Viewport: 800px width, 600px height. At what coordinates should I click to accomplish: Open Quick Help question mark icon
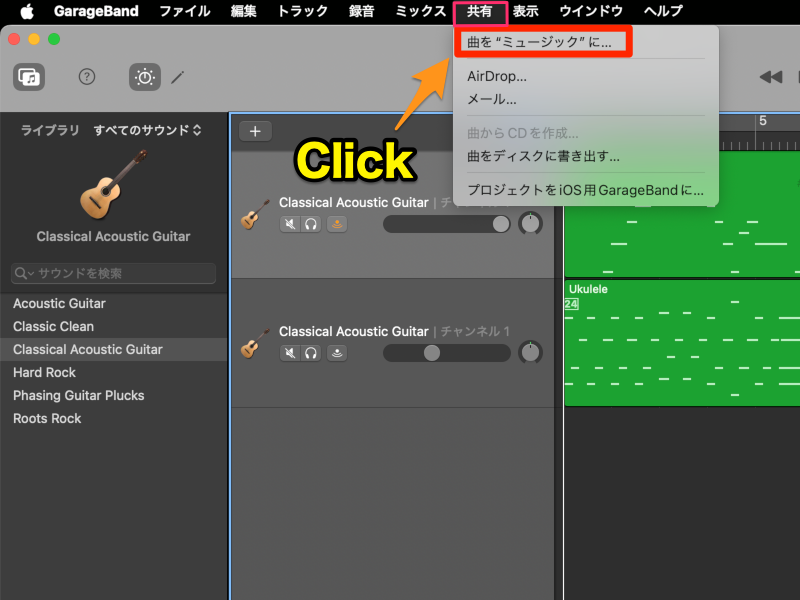[x=87, y=77]
